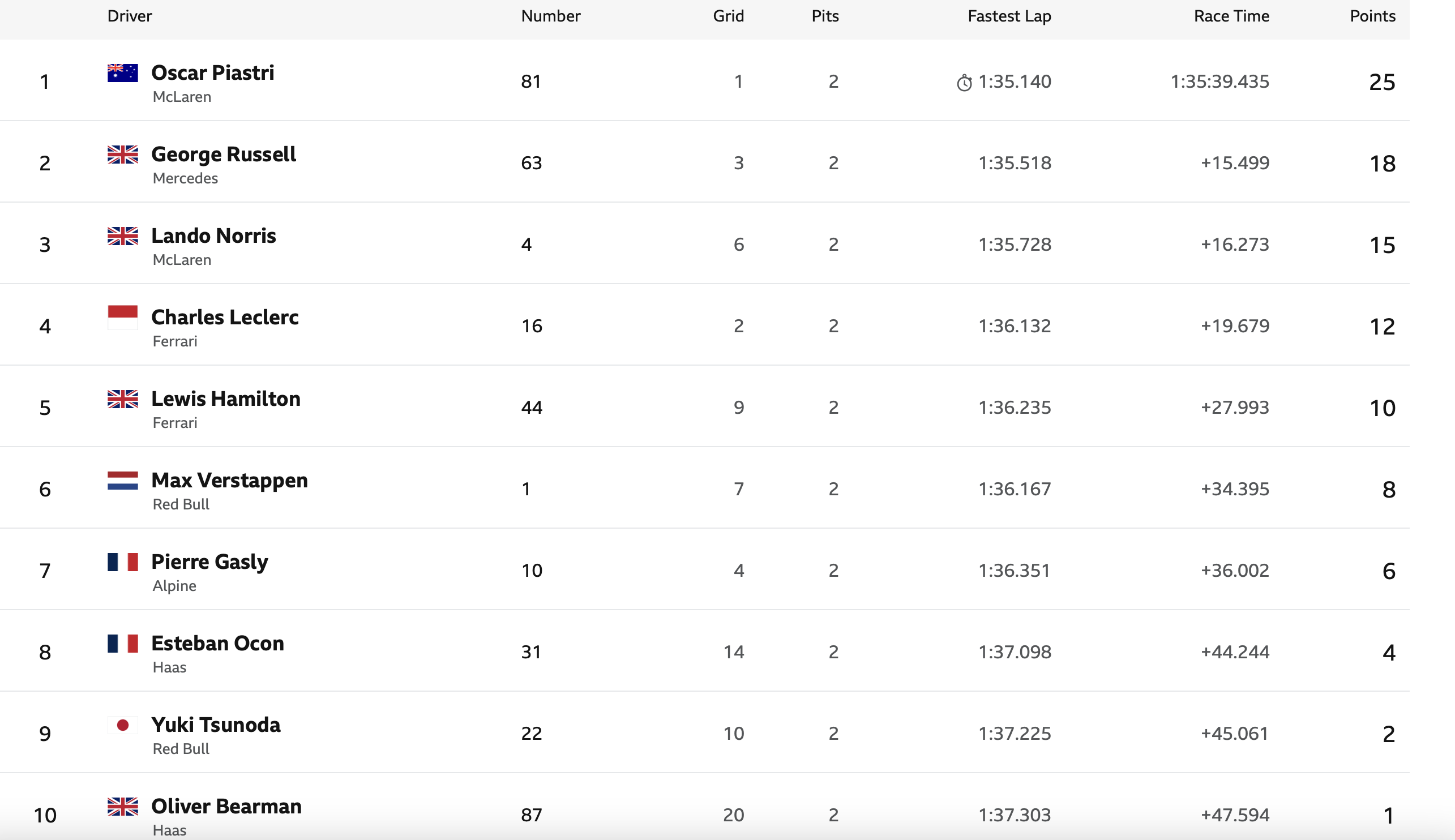
Task: Click the Fastest Lap column header
Action: click(1009, 16)
